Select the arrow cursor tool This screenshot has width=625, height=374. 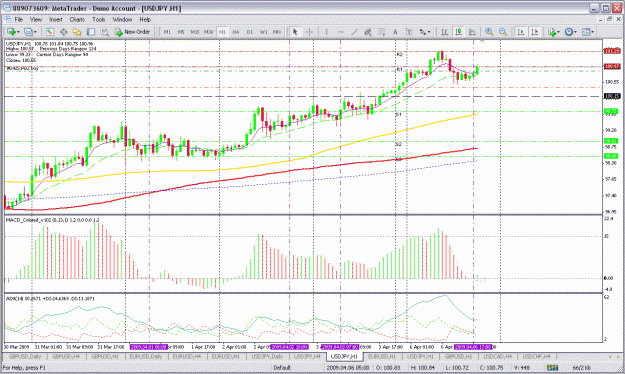[295, 32]
